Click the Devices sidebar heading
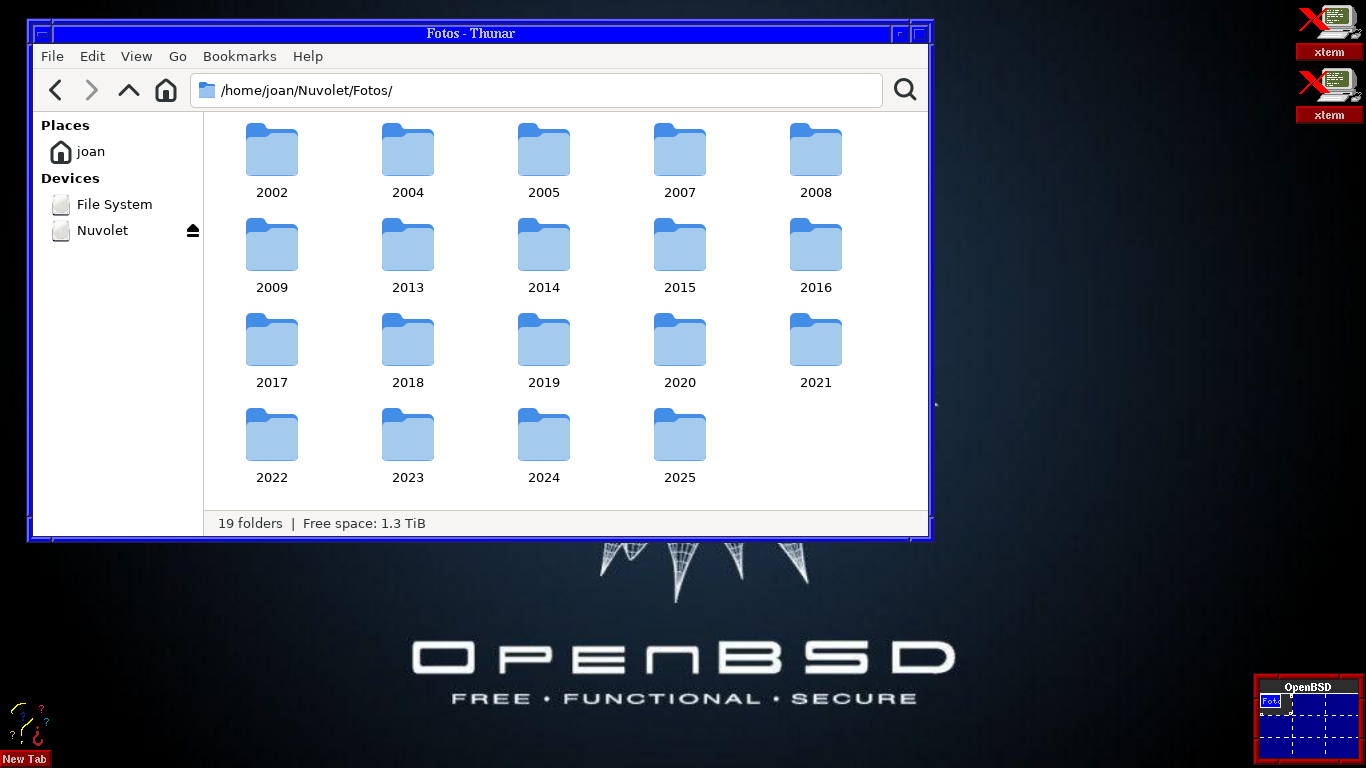 70,179
